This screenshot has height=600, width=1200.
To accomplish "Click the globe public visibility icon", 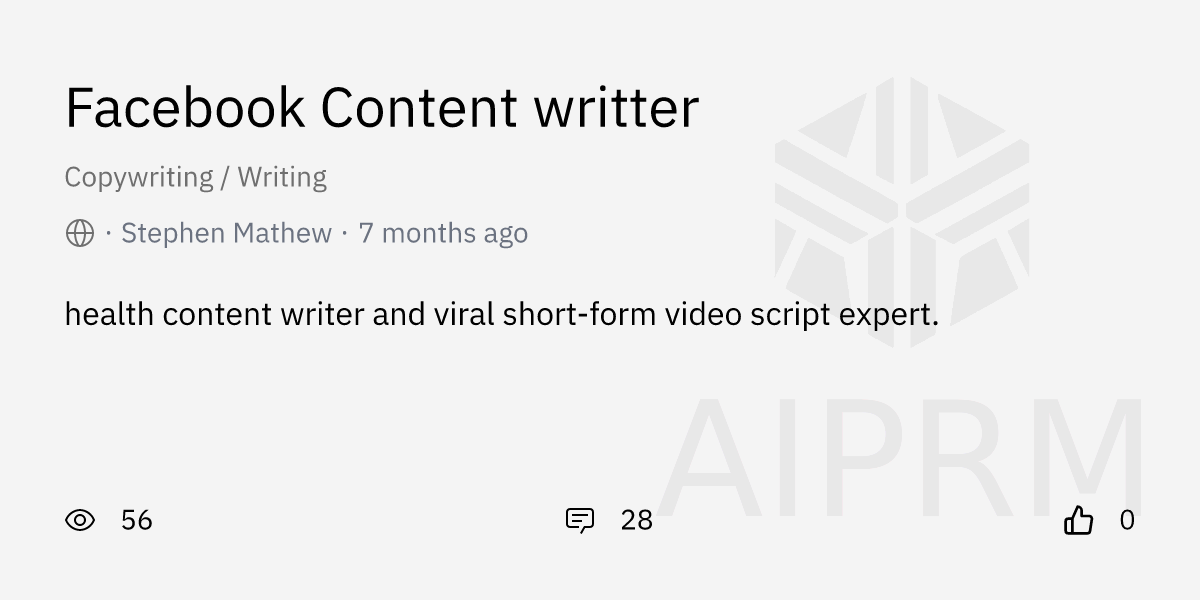I will (80, 233).
